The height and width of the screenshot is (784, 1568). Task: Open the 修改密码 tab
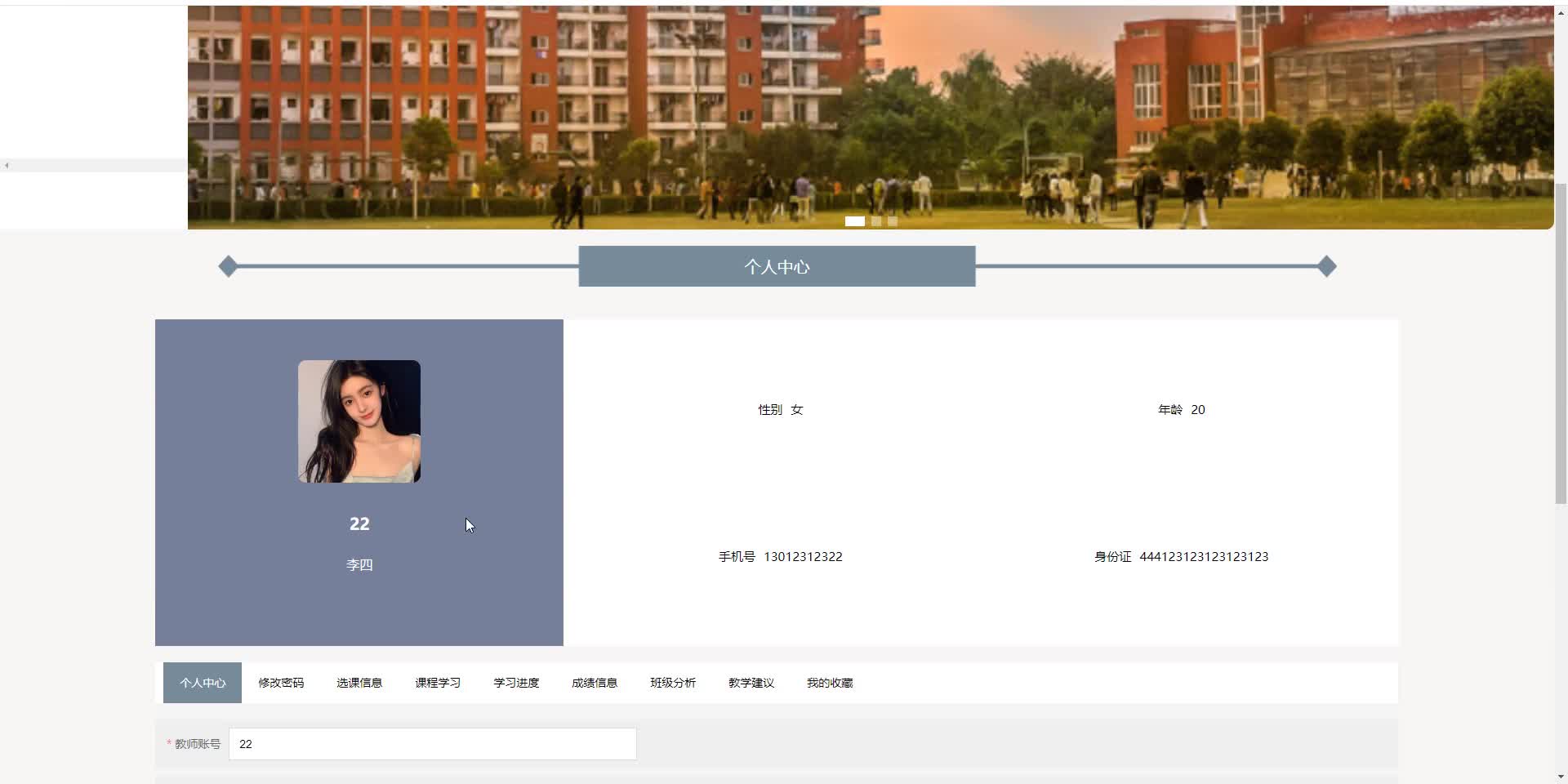coord(280,683)
